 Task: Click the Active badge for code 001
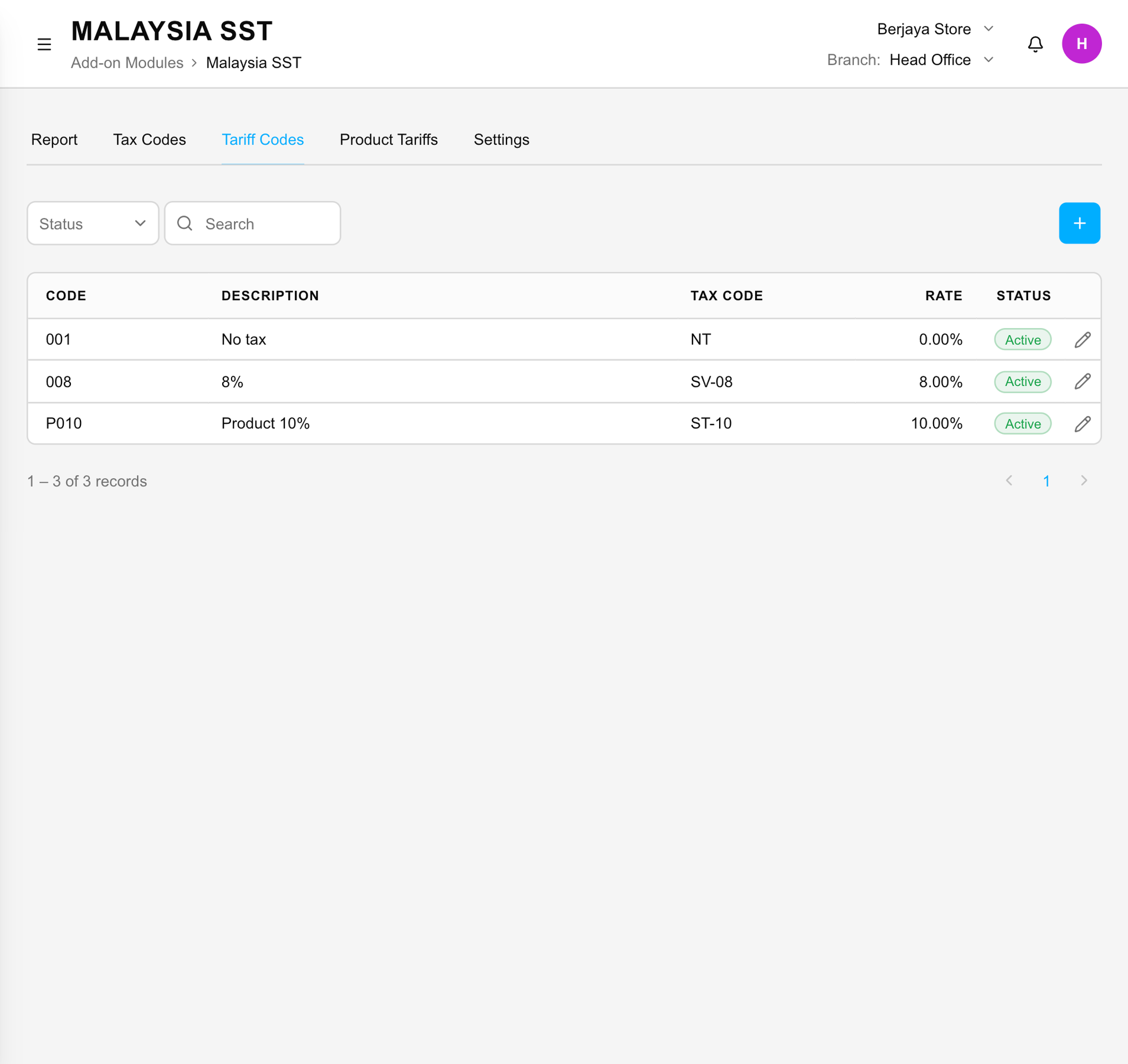click(1023, 339)
